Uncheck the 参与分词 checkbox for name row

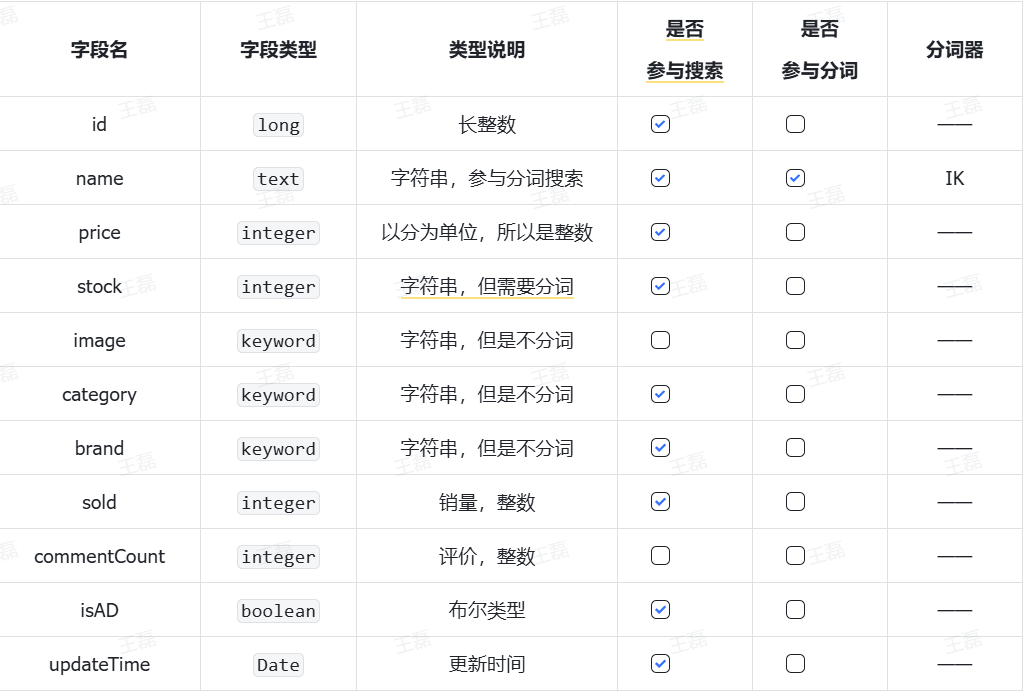795,178
